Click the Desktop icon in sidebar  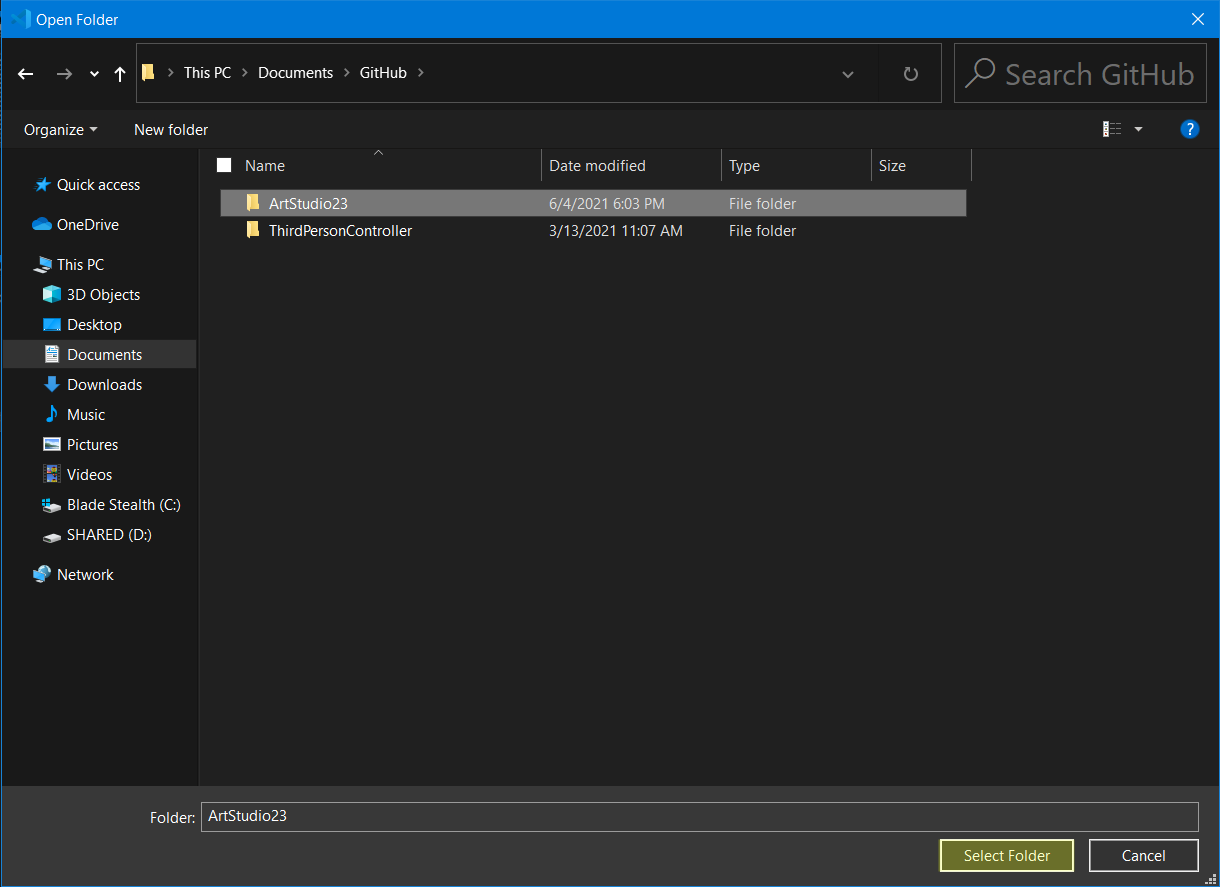pyautogui.click(x=52, y=324)
